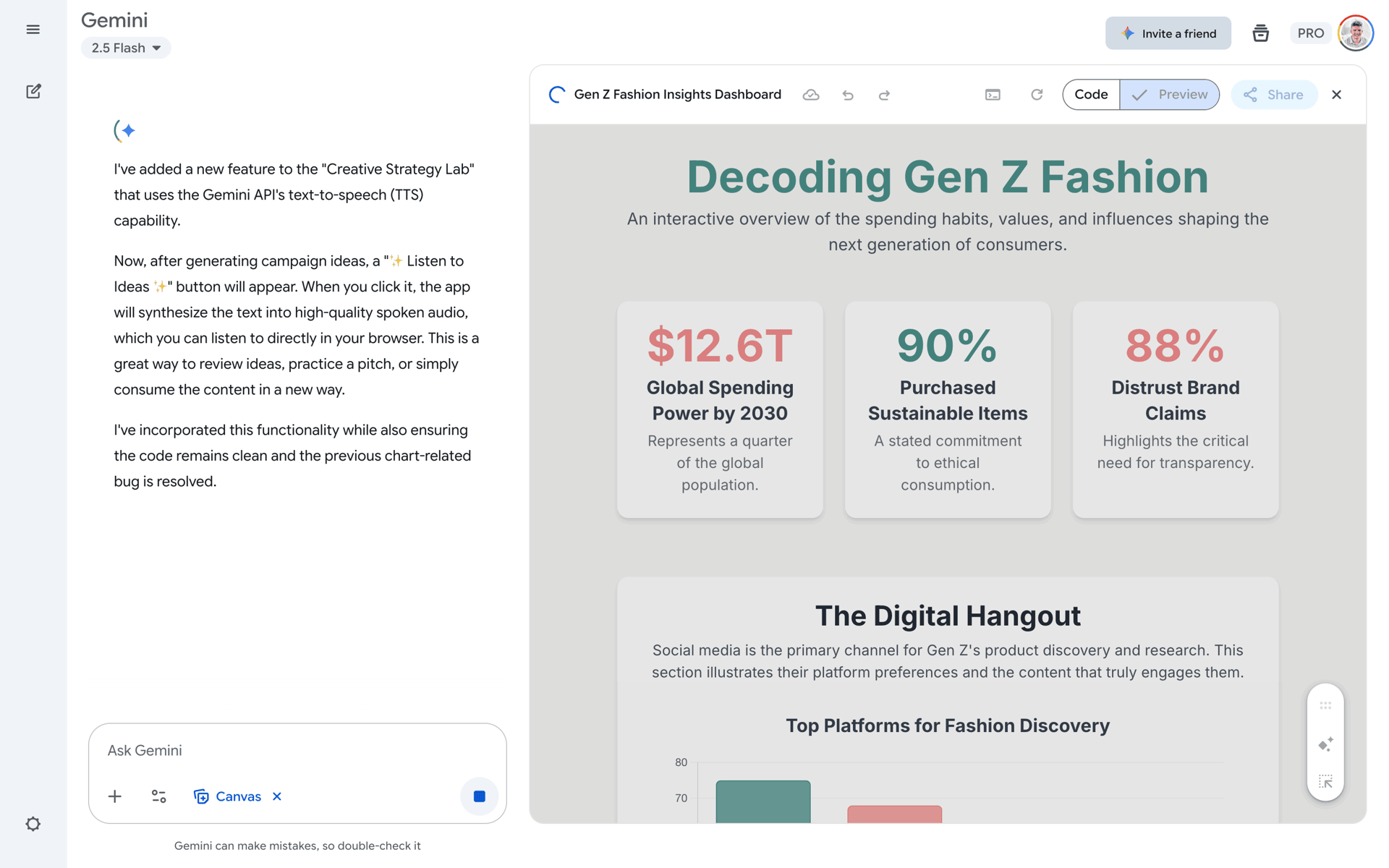The width and height of the screenshot is (1389, 868).
Task: Click the Gemini sparkle icon above the response
Action: tap(125, 131)
